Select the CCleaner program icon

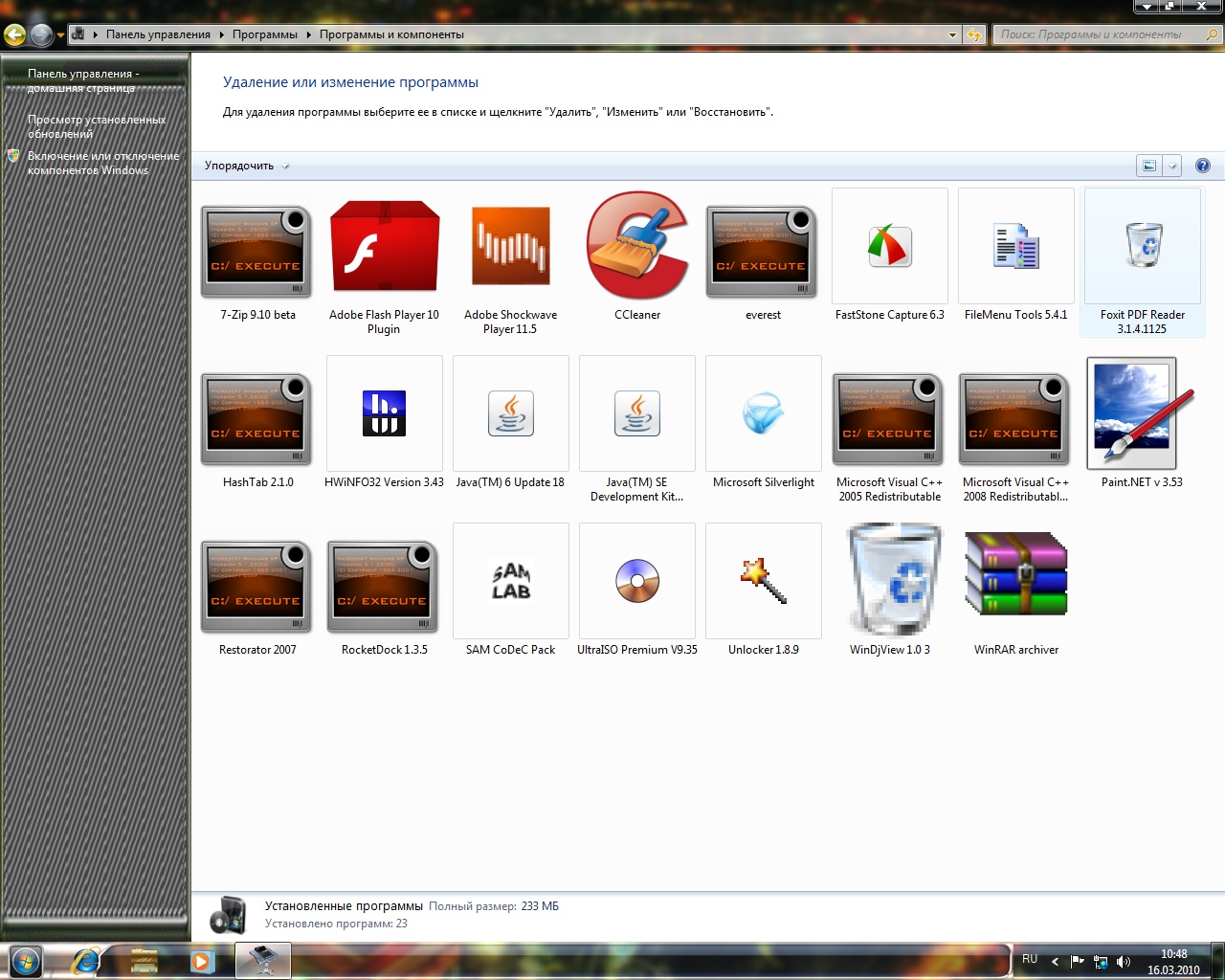(x=637, y=247)
